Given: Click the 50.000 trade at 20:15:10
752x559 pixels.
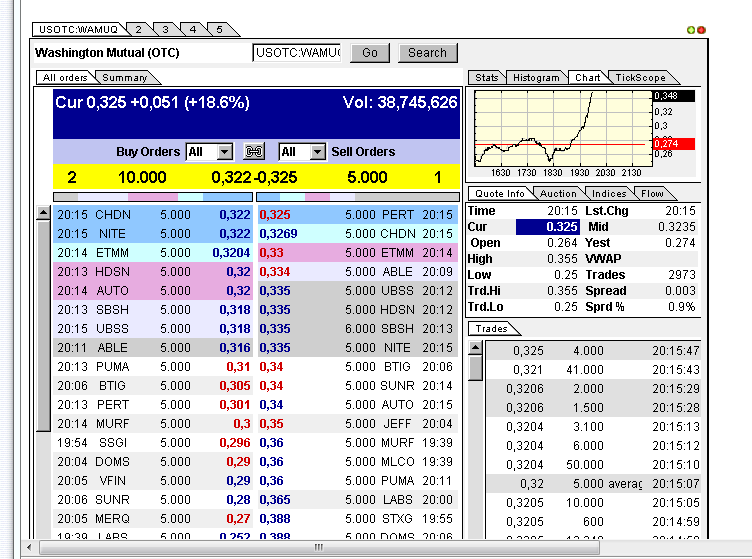Looking at the screenshot, I should (x=593, y=465).
